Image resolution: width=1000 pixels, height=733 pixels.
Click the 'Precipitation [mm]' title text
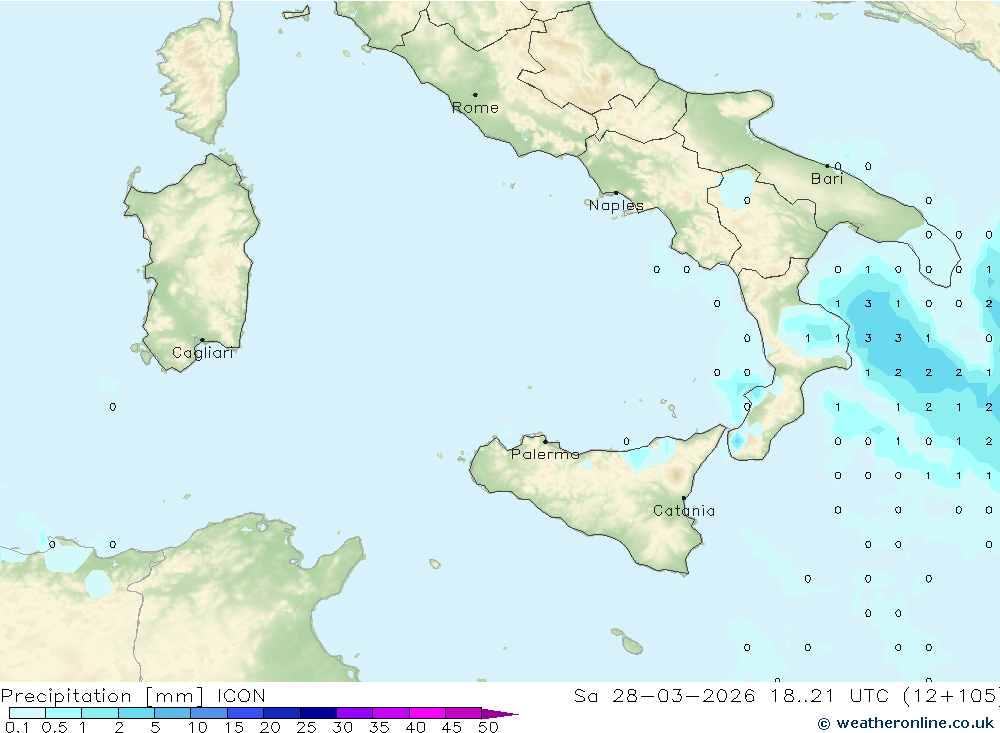pyautogui.click(x=102, y=696)
